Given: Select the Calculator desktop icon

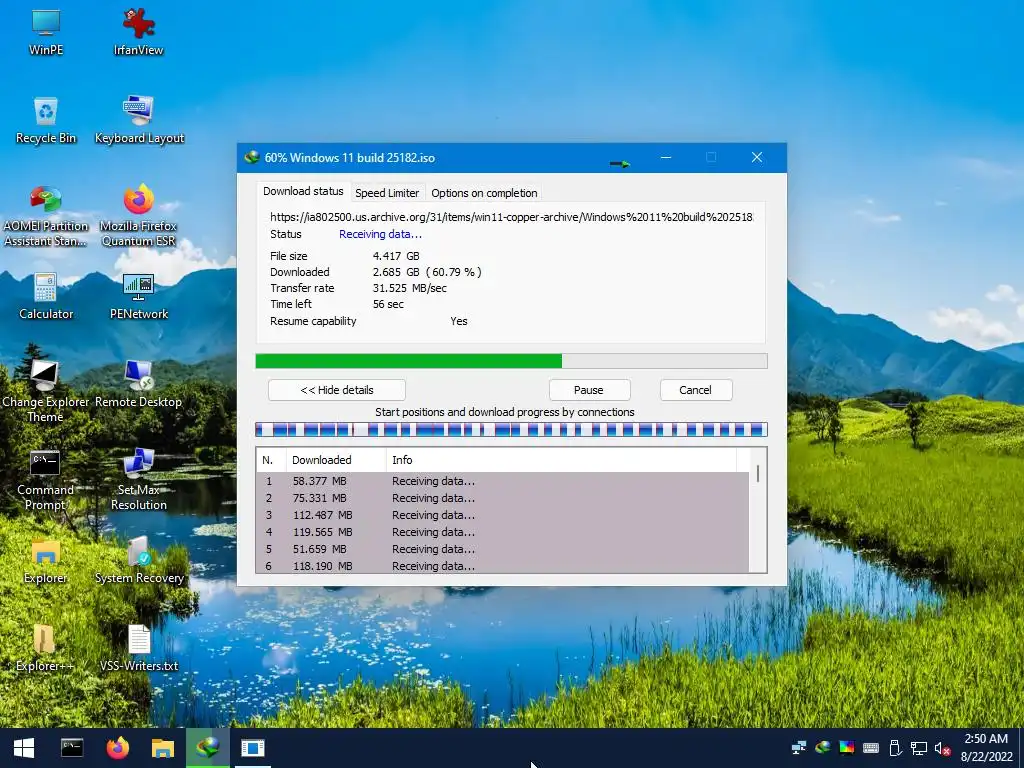Looking at the screenshot, I should (x=46, y=296).
